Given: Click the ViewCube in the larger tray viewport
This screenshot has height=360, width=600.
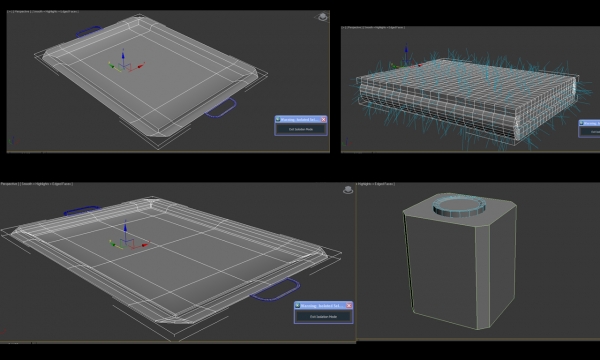Looking at the screenshot, I should point(348,190).
